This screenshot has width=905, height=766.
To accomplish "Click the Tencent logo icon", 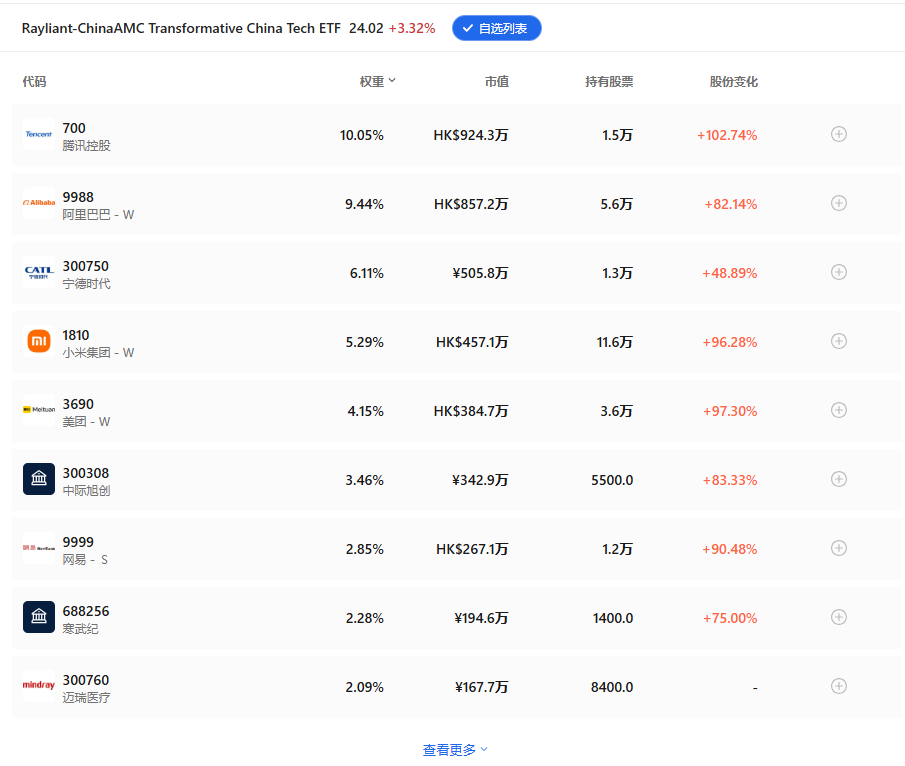I will pos(39,134).
